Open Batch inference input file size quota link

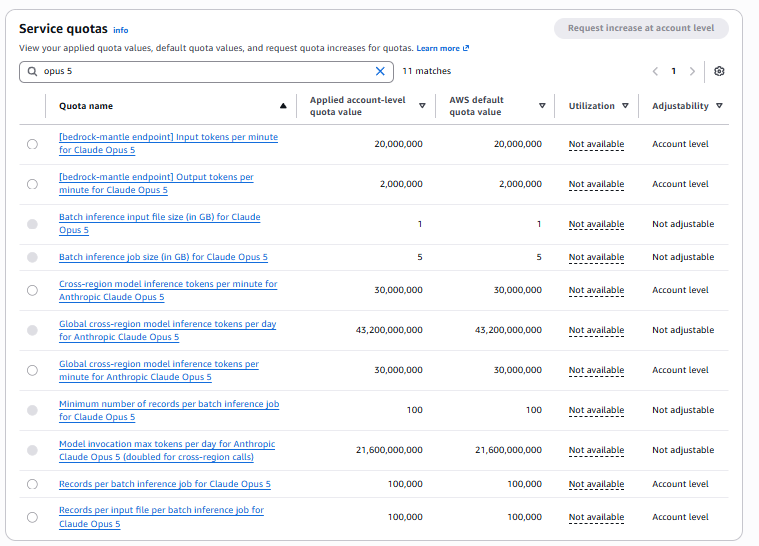tap(160, 224)
